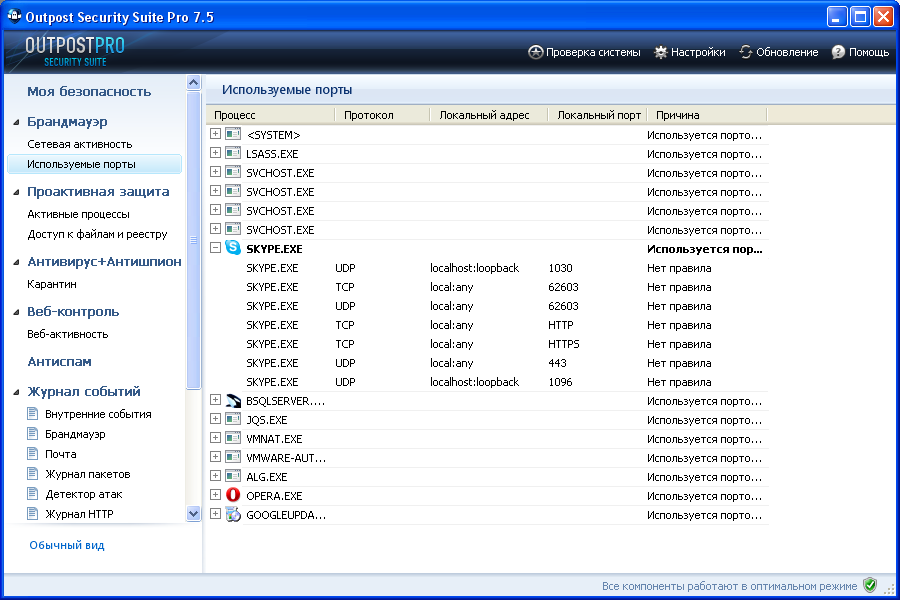Image resolution: width=900 pixels, height=600 pixels.
Task: Click document icon beside Журнал HTTP
Action: click(x=33, y=513)
